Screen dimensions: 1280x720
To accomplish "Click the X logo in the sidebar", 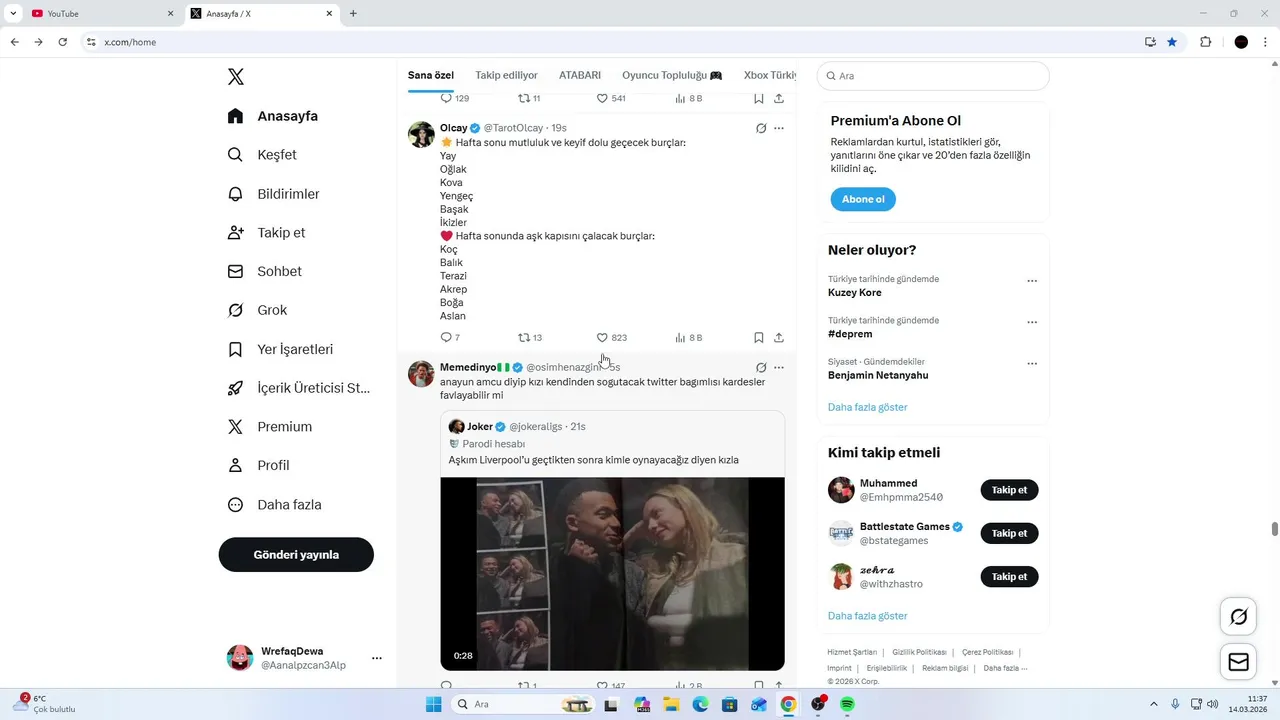I will pos(235,77).
